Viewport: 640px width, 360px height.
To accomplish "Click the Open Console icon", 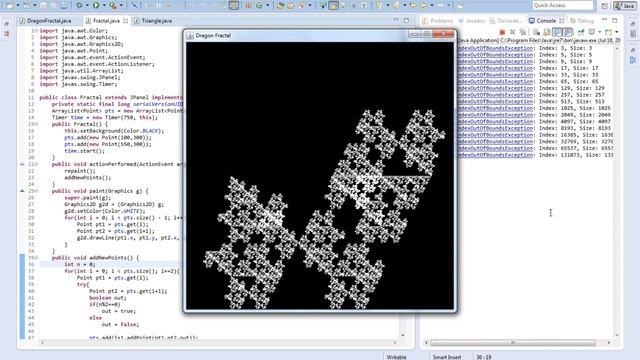I will 608,32.
